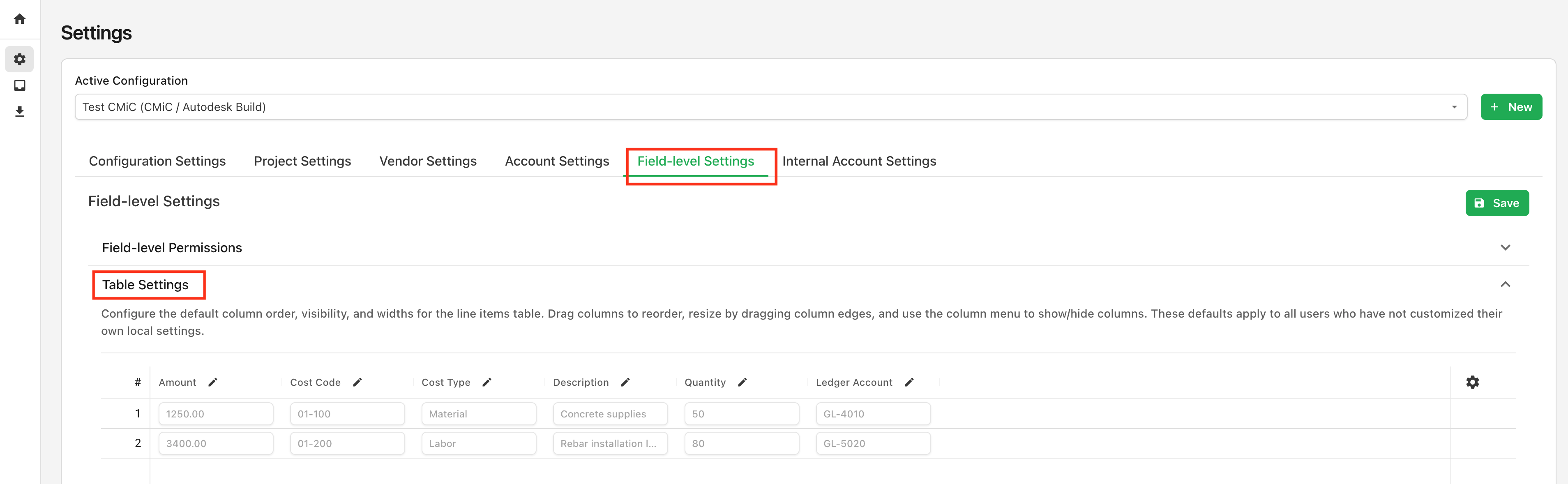This screenshot has height=484, width=1568.
Task: Expand the Field-level Permissions section
Action: pyautogui.click(x=1505, y=248)
